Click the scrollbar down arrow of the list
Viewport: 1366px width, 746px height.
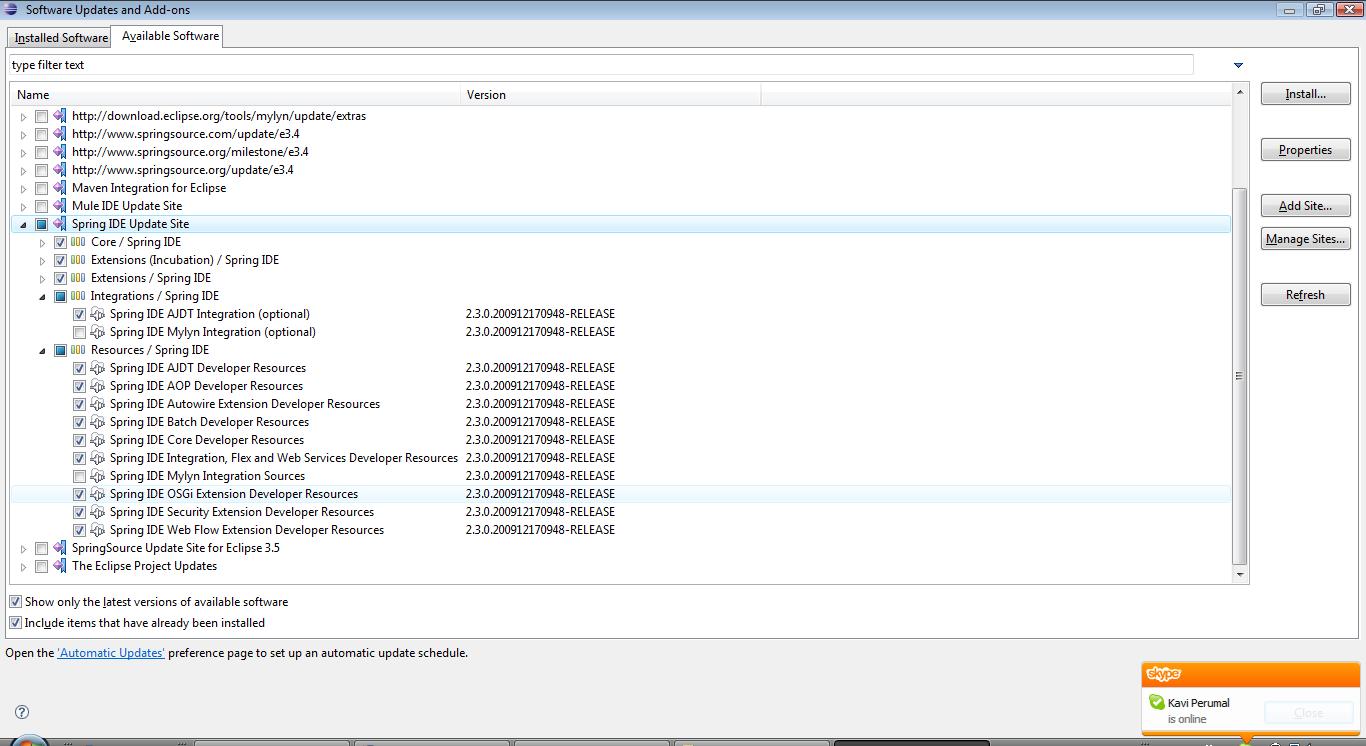(x=1240, y=575)
